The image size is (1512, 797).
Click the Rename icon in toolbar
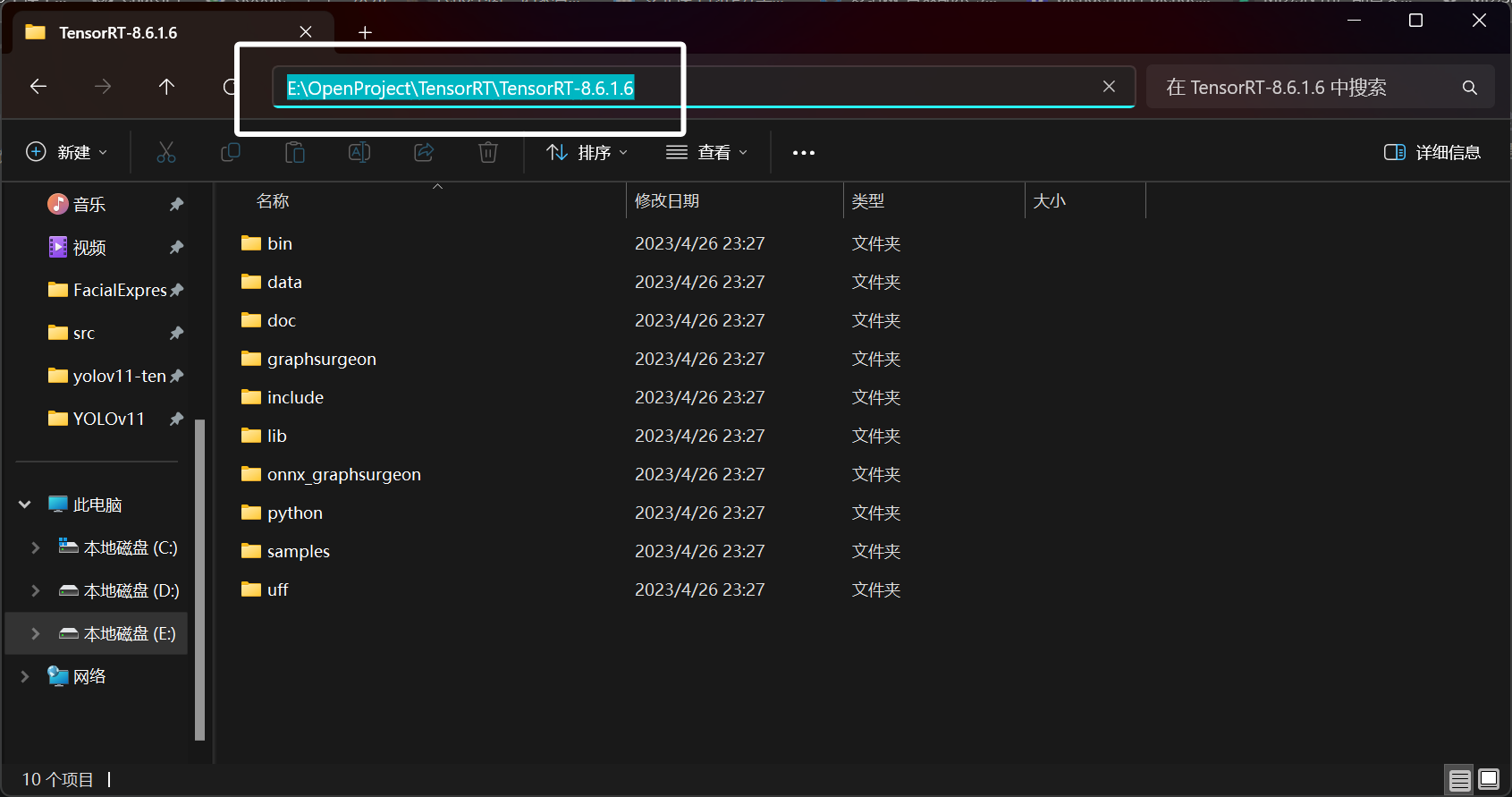(x=359, y=153)
